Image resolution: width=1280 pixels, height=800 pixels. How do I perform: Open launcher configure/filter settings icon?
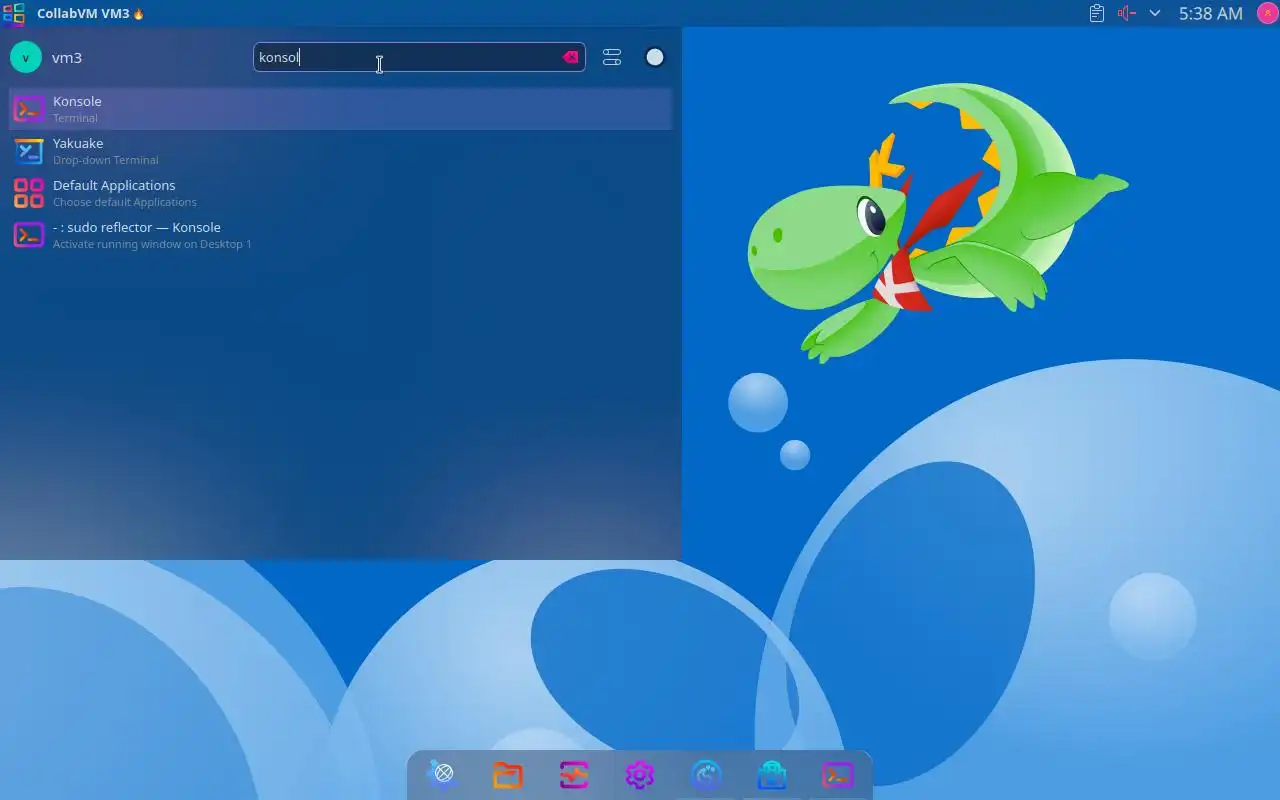[x=612, y=57]
